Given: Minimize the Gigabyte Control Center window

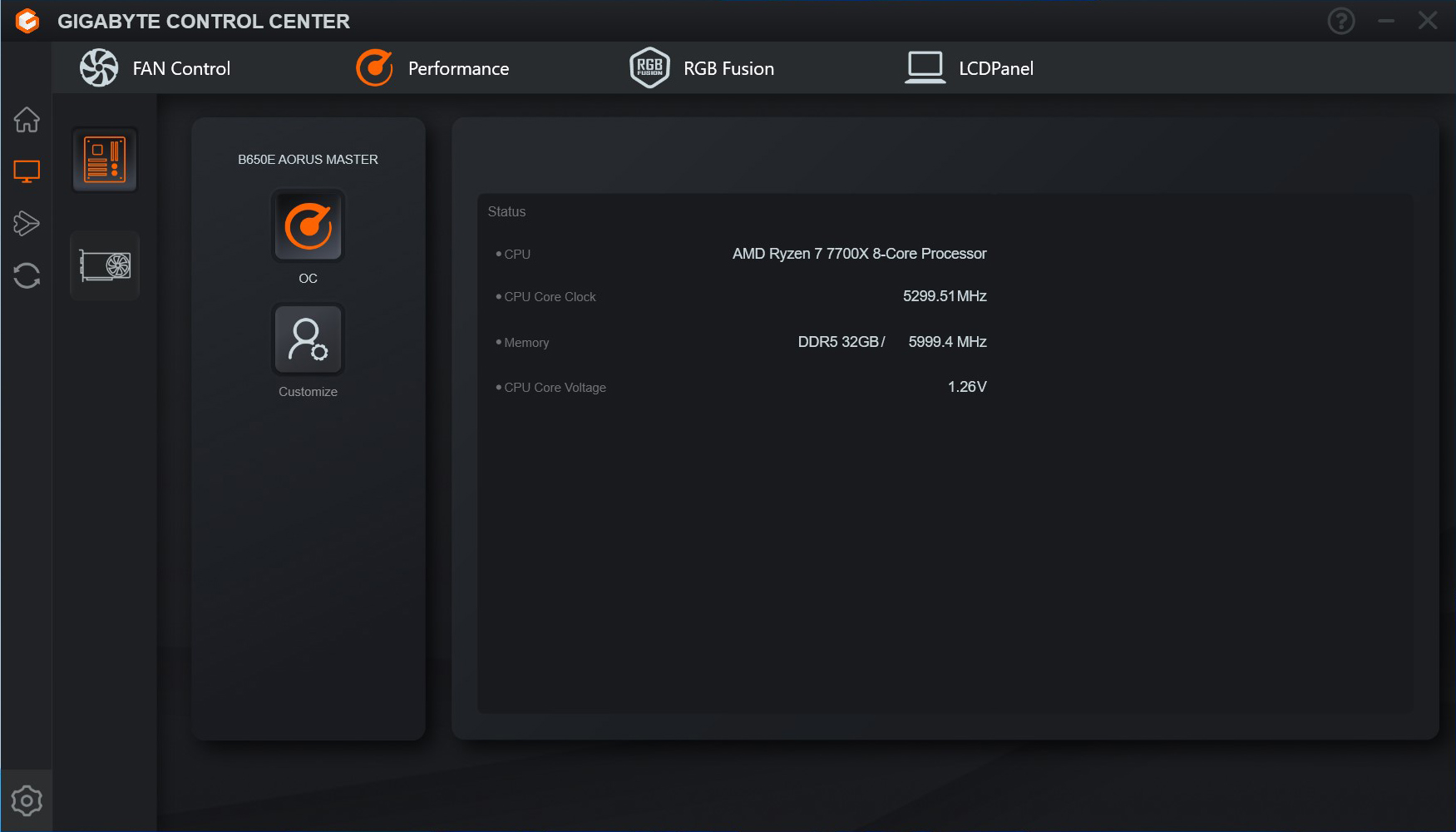Looking at the screenshot, I should [x=1386, y=21].
